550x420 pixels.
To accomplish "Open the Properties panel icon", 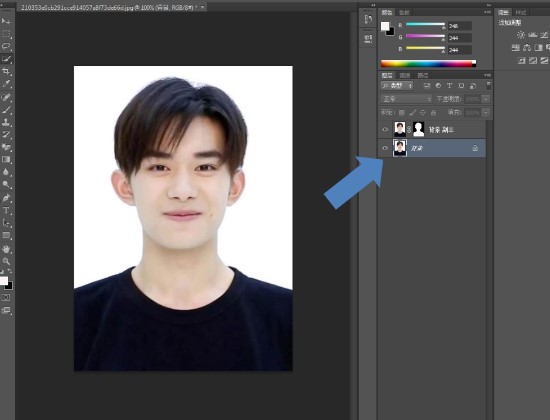I will click(368, 38).
